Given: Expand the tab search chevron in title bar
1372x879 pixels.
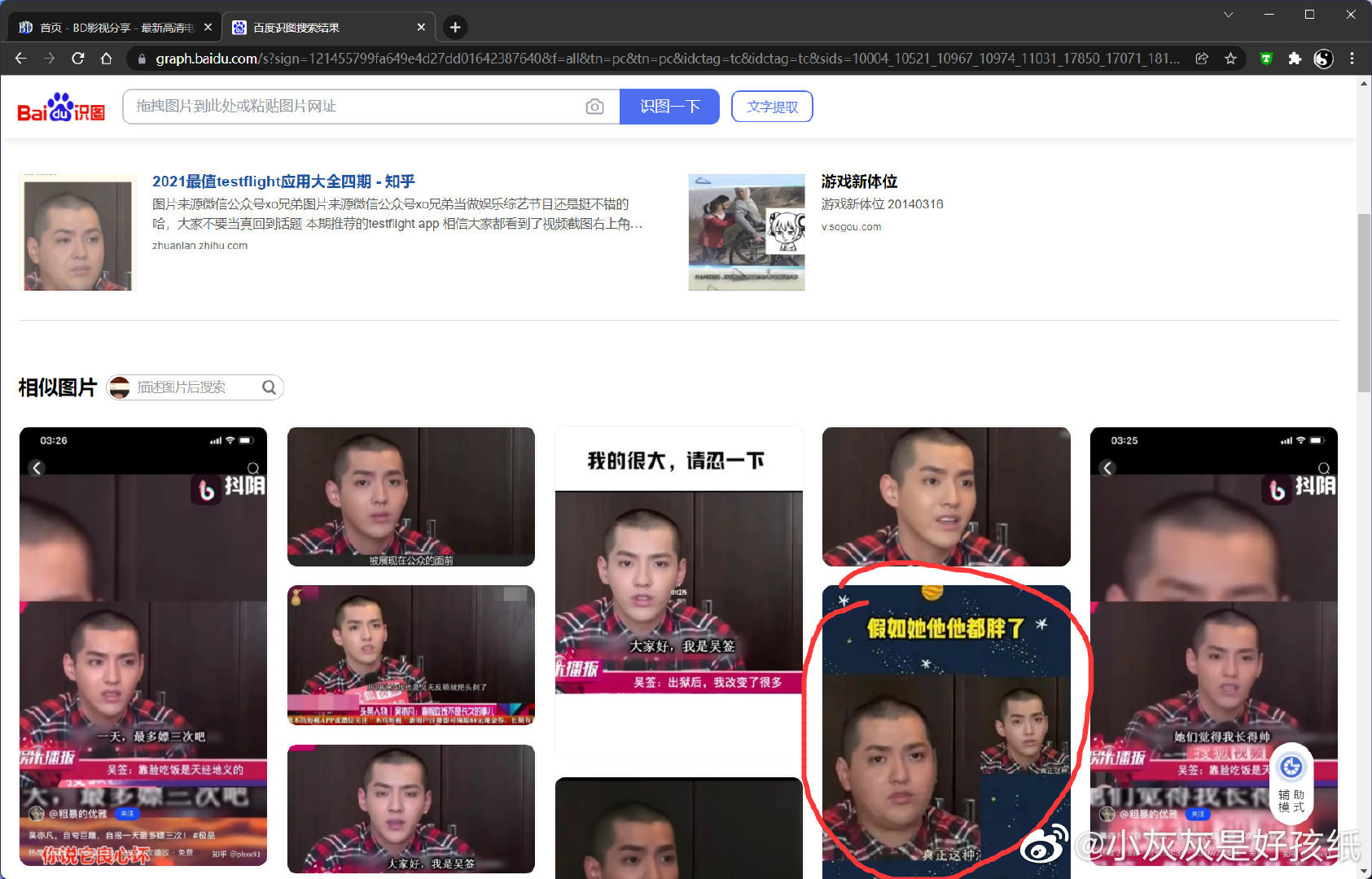Looking at the screenshot, I should click(x=1229, y=15).
